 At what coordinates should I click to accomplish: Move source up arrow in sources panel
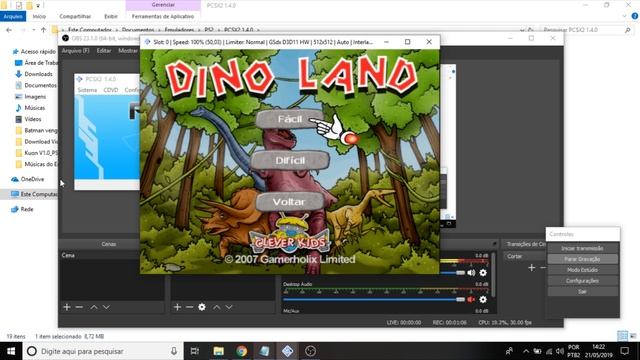coord(217,307)
